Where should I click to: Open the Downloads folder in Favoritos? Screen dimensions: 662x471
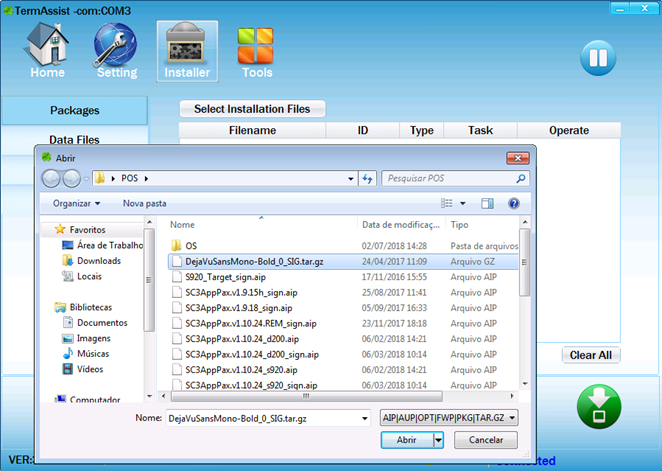[x=99, y=260]
